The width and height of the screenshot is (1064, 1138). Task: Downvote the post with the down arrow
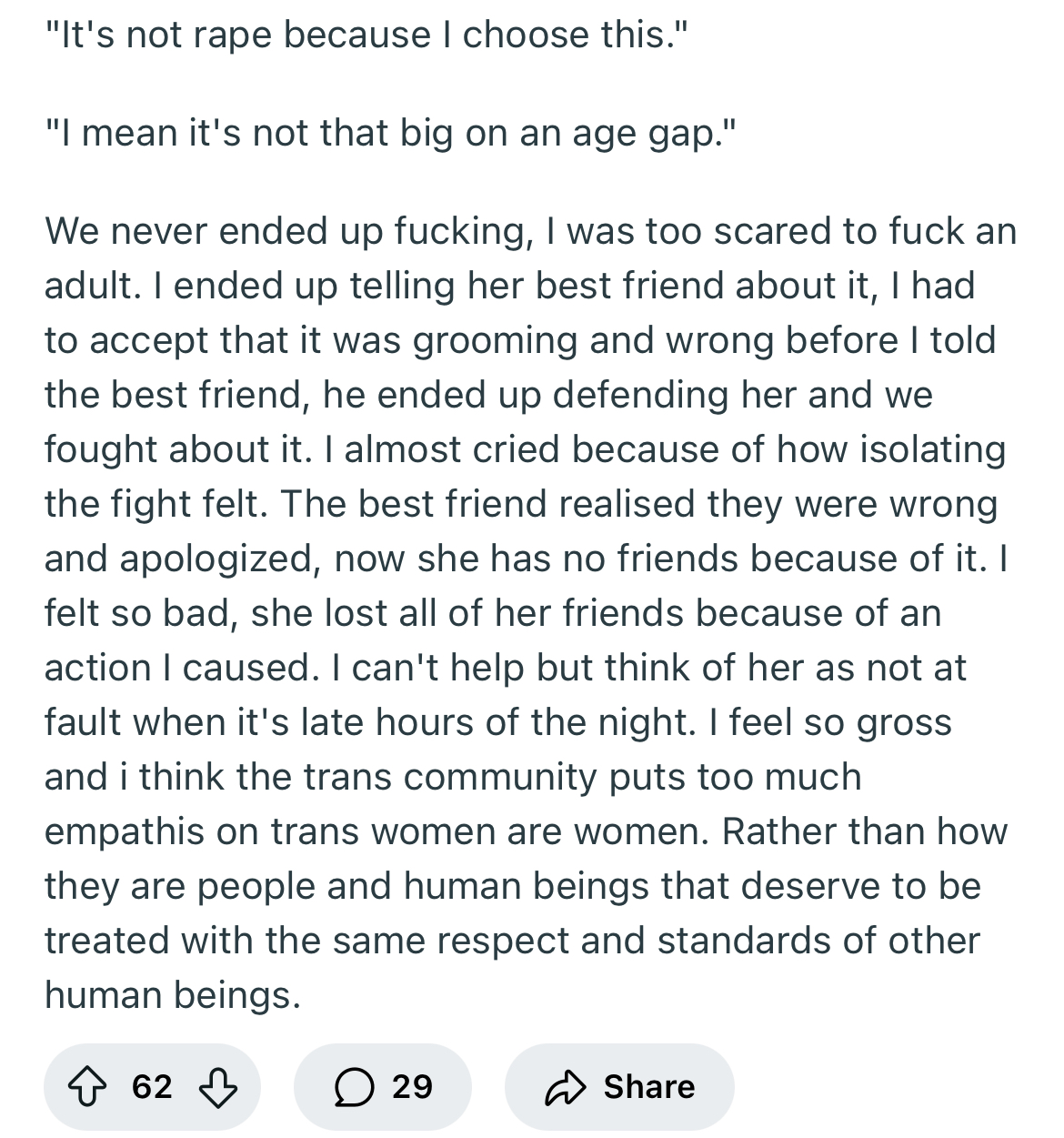click(217, 1086)
